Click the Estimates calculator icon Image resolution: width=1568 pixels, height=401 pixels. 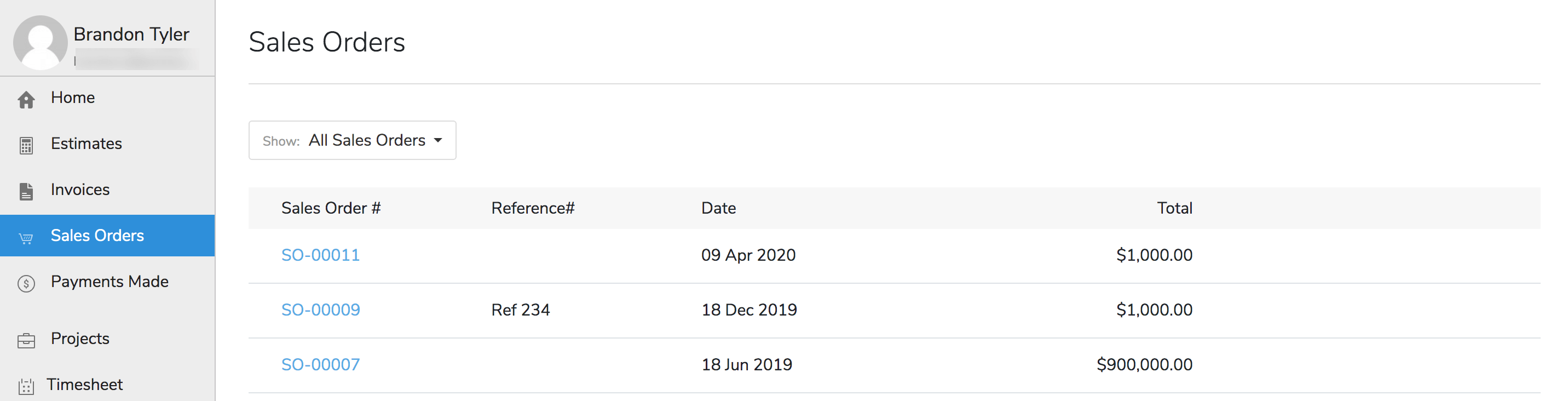26,146
